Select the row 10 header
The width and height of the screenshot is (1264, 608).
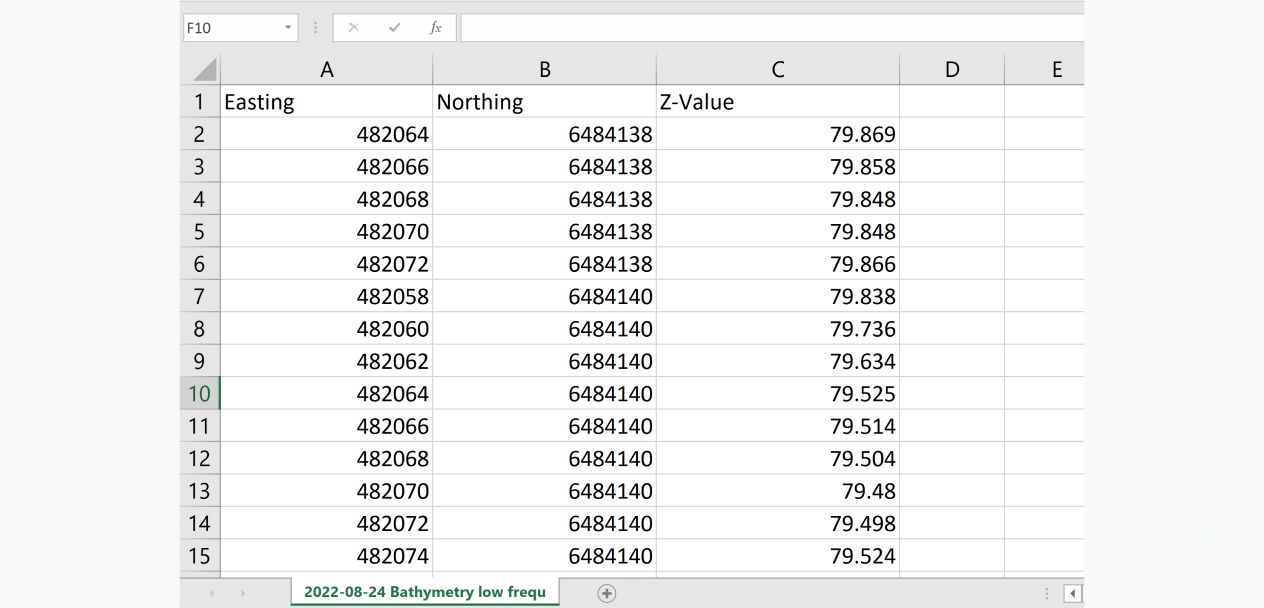[x=199, y=394]
